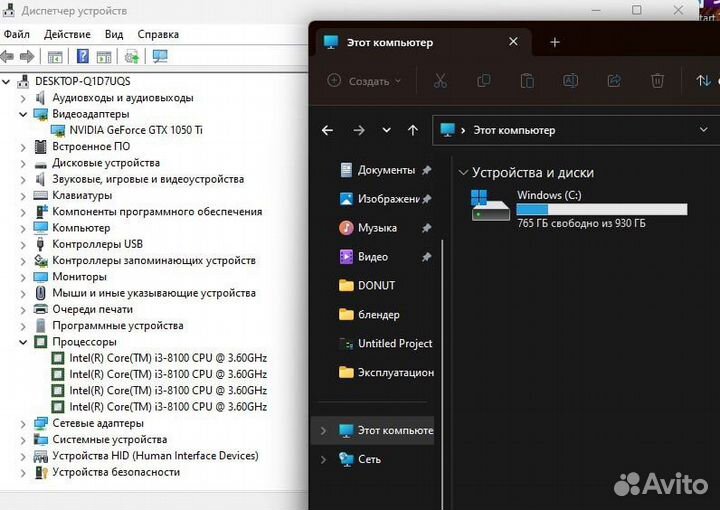720x510 pixels.
Task: Open recent locations dropdown in Explorer
Action: tap(387, 130)
